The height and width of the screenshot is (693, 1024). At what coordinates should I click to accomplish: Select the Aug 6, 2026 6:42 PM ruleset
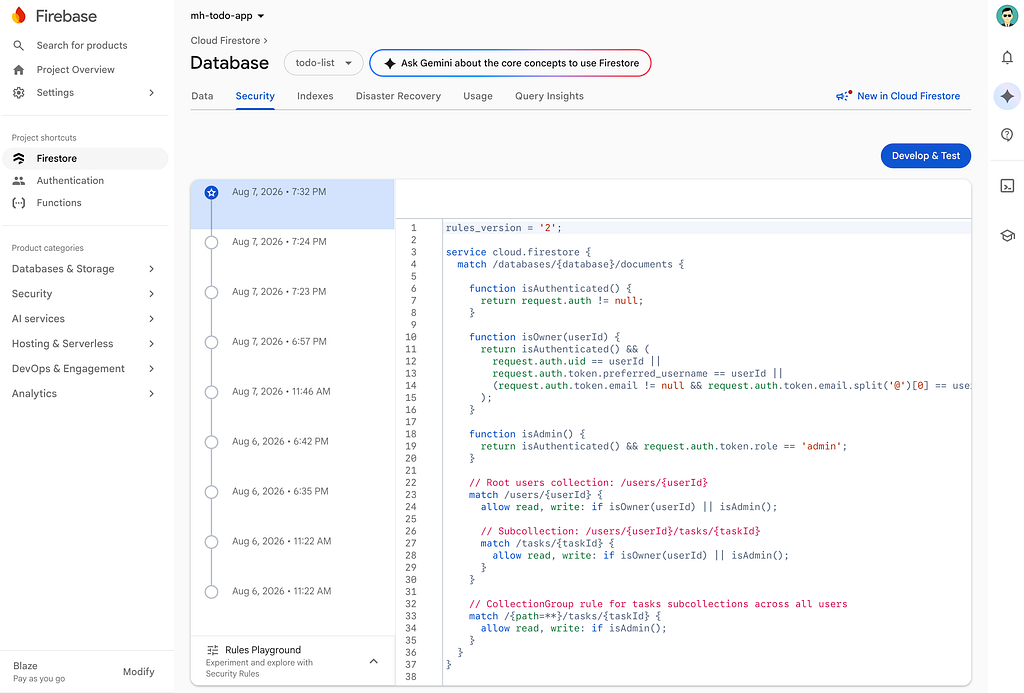293,454
